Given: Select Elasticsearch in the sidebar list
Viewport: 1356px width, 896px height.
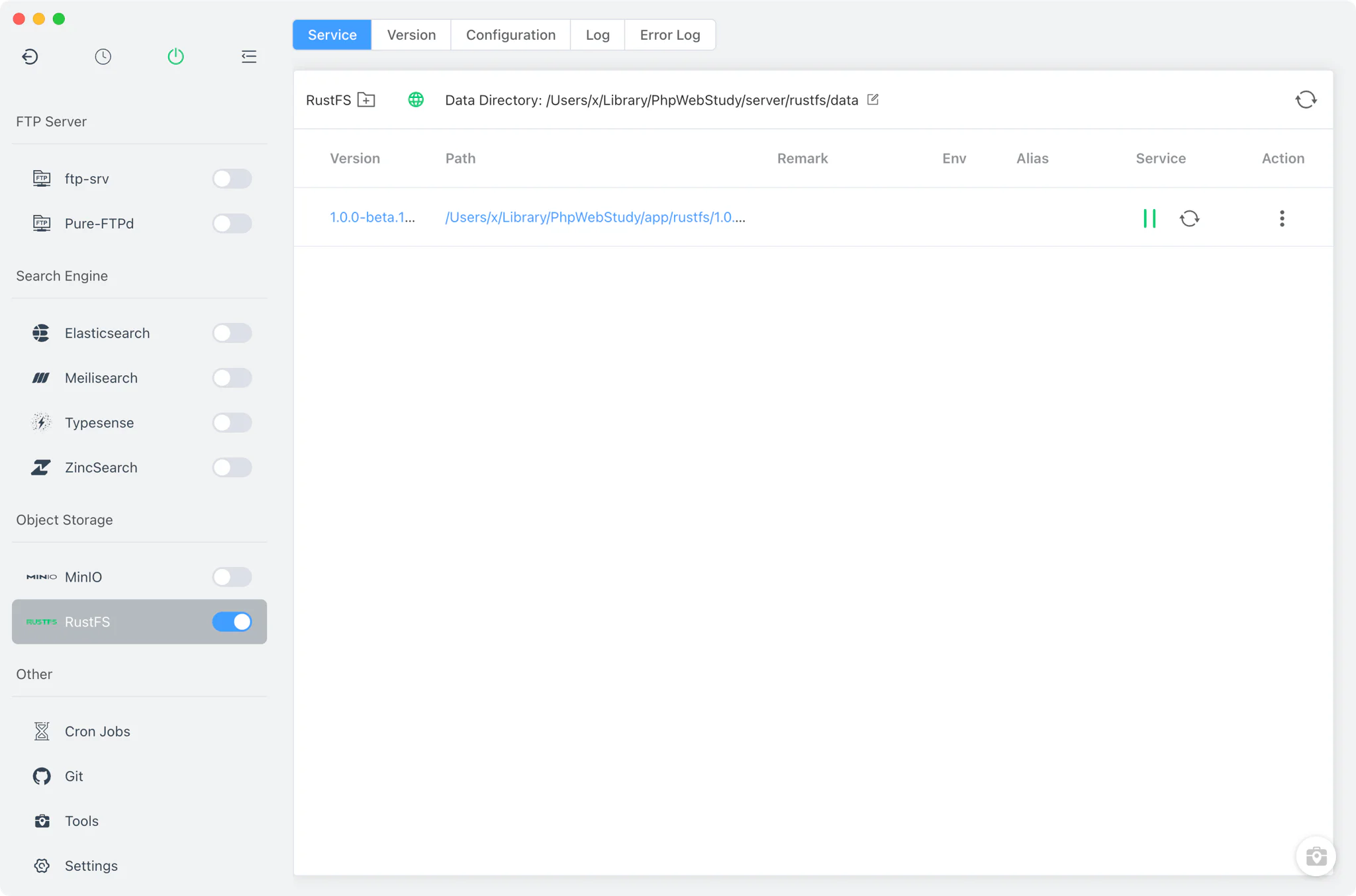Looking at the screenshot, I should click(x=139, y=333).
